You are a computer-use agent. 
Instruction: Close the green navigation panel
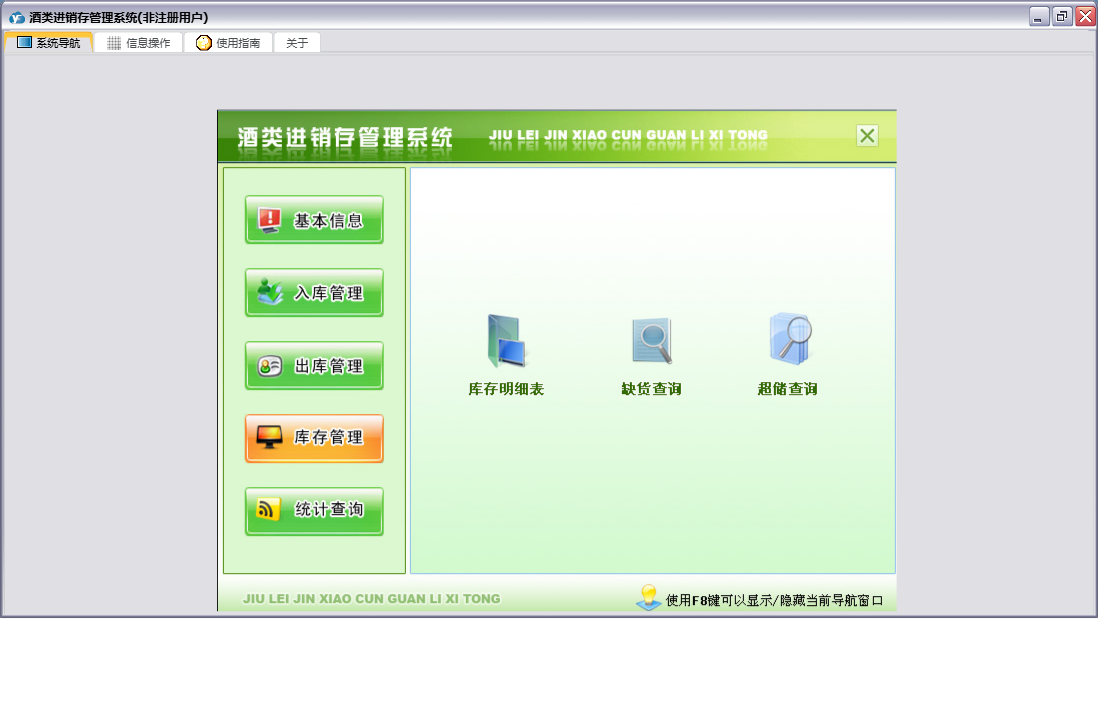867,135
